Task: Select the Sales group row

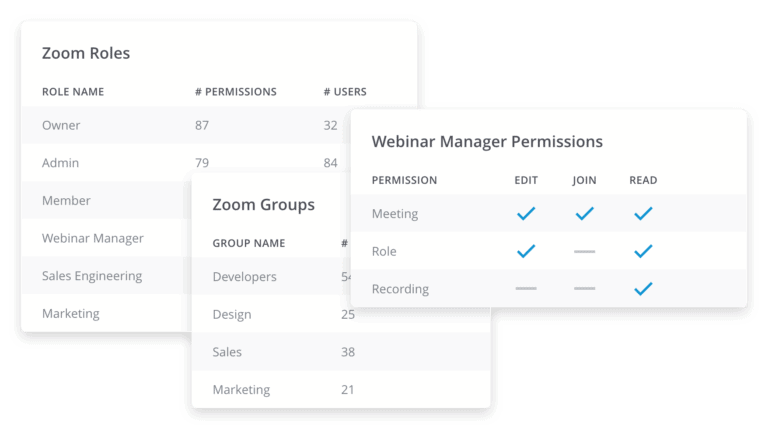Action: pyautogui.click(x=341, y=352)
